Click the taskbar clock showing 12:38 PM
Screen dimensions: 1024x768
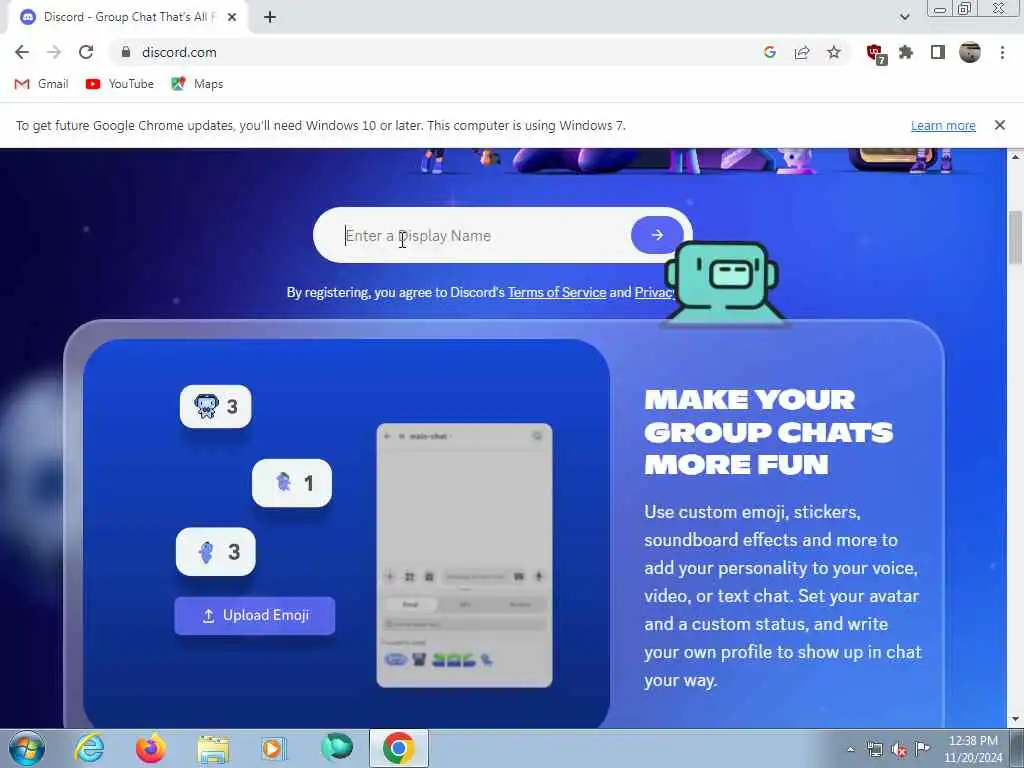(973, 749)
